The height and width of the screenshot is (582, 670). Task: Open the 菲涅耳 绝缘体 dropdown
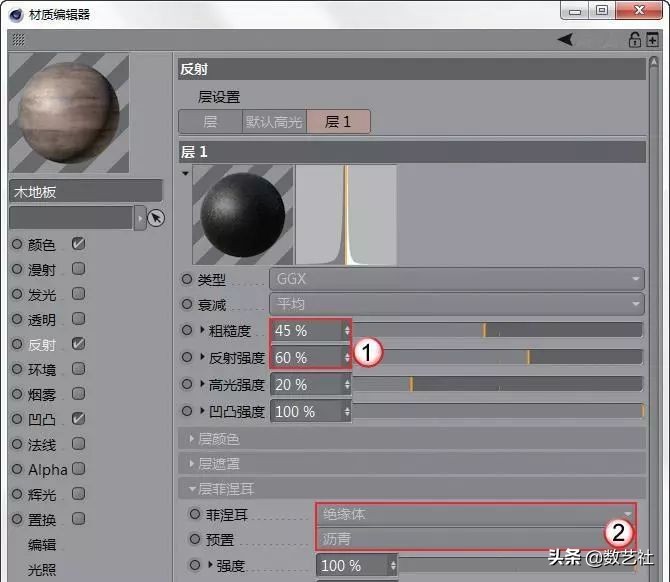pyautogui.click(x=476, y=514)
